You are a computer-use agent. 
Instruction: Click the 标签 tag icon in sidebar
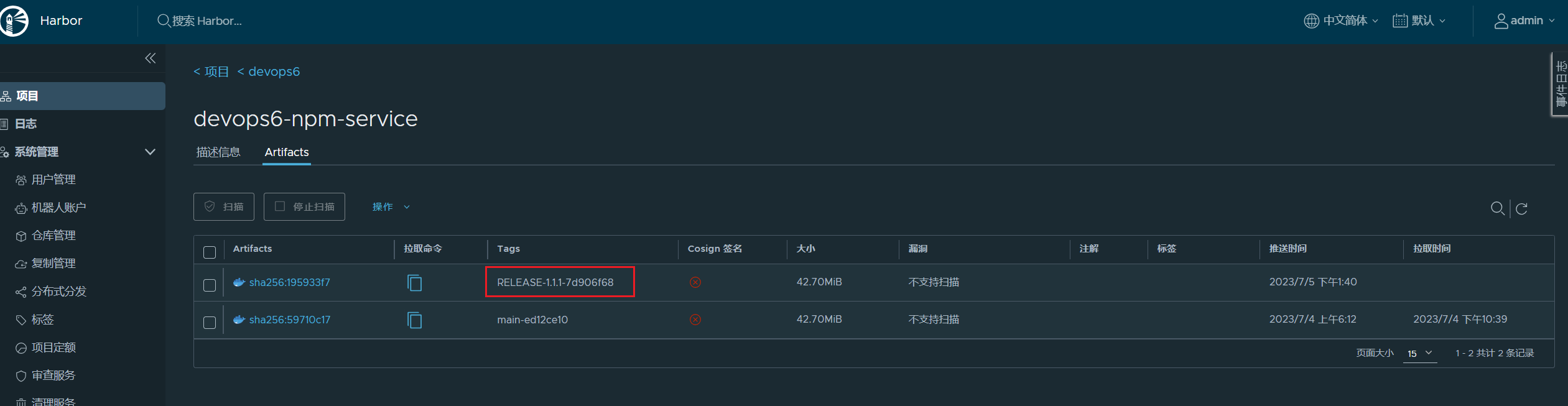(21, 320)
